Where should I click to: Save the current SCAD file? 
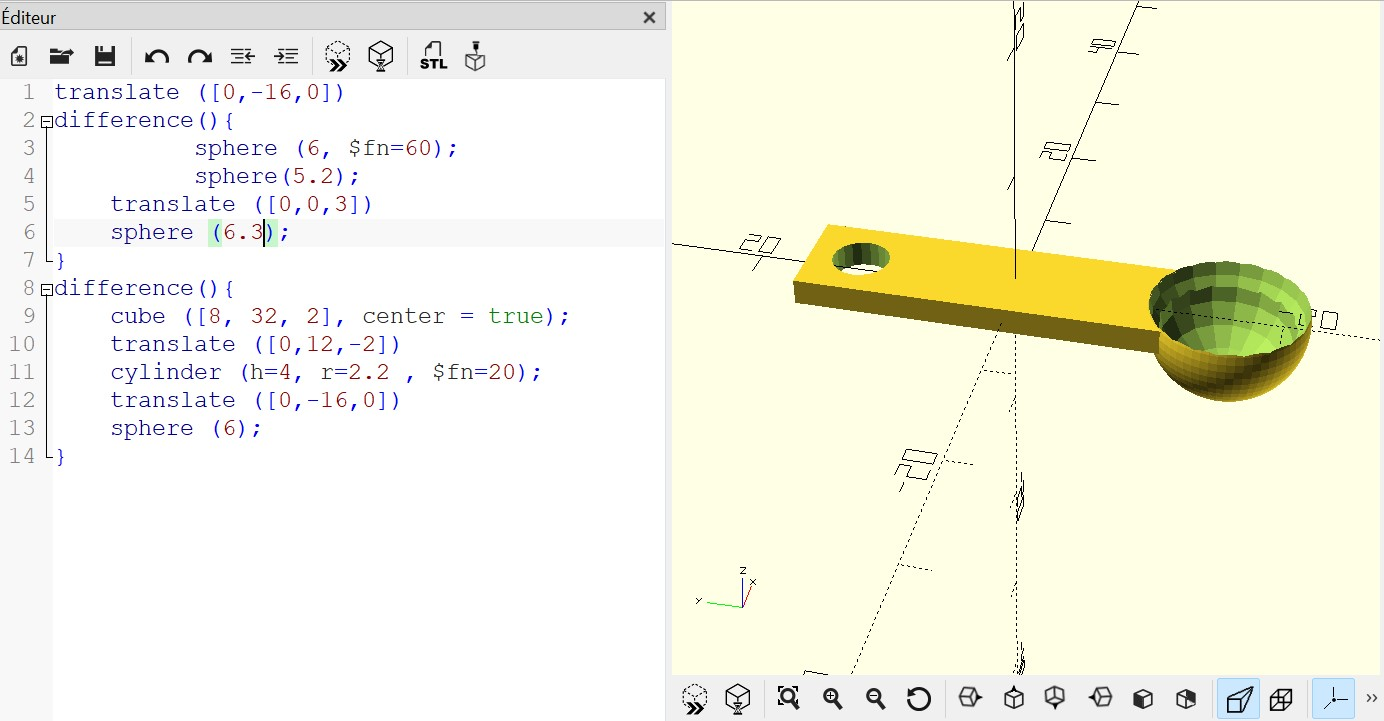click(x=105, y=56)
